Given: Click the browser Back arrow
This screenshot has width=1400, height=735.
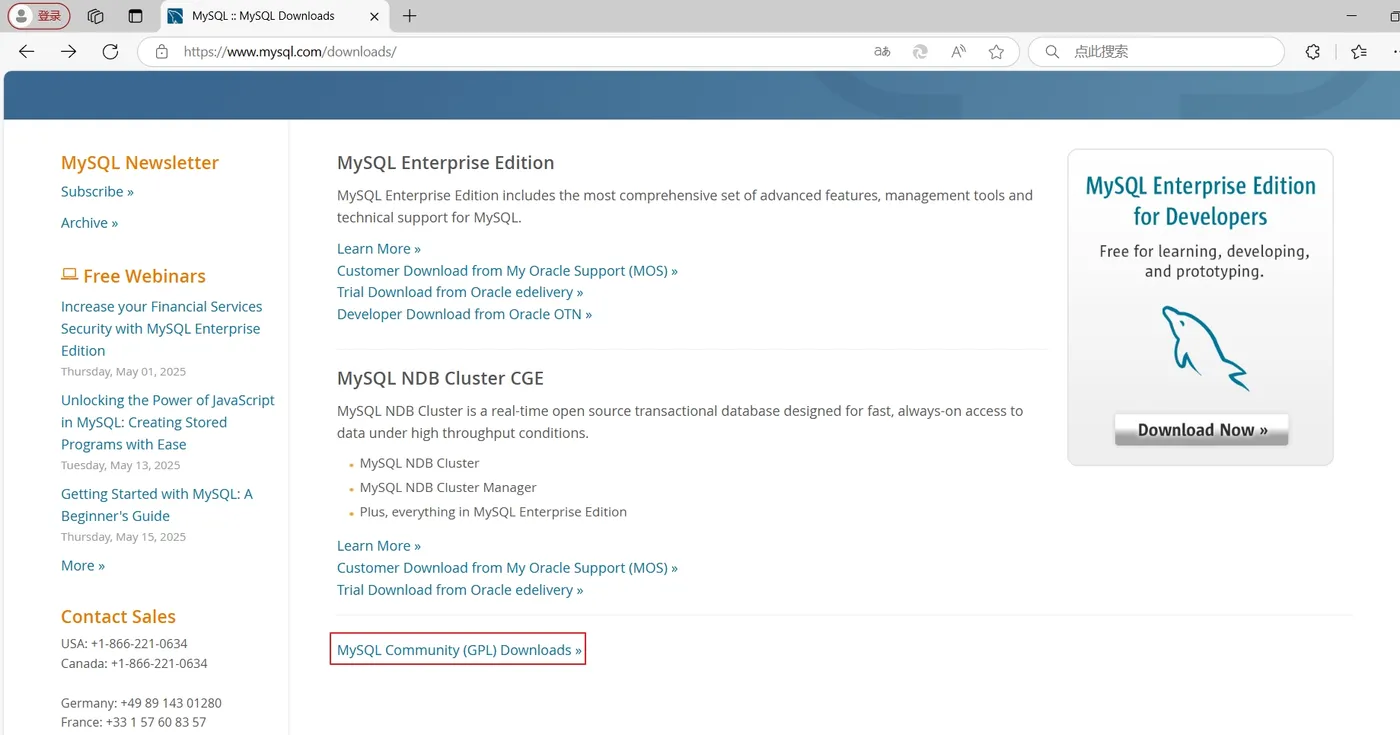Looking at the screenshot, I should (x=27, y=52).
